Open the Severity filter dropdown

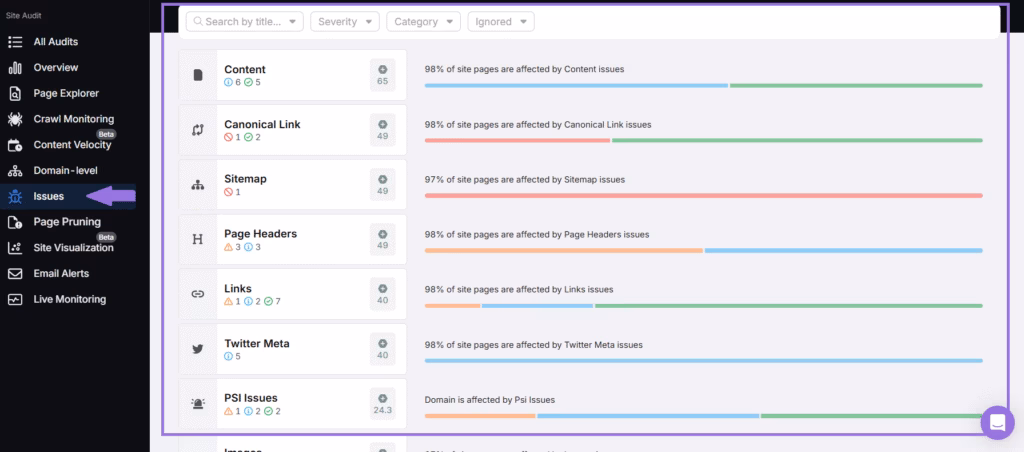coord(344,21)
